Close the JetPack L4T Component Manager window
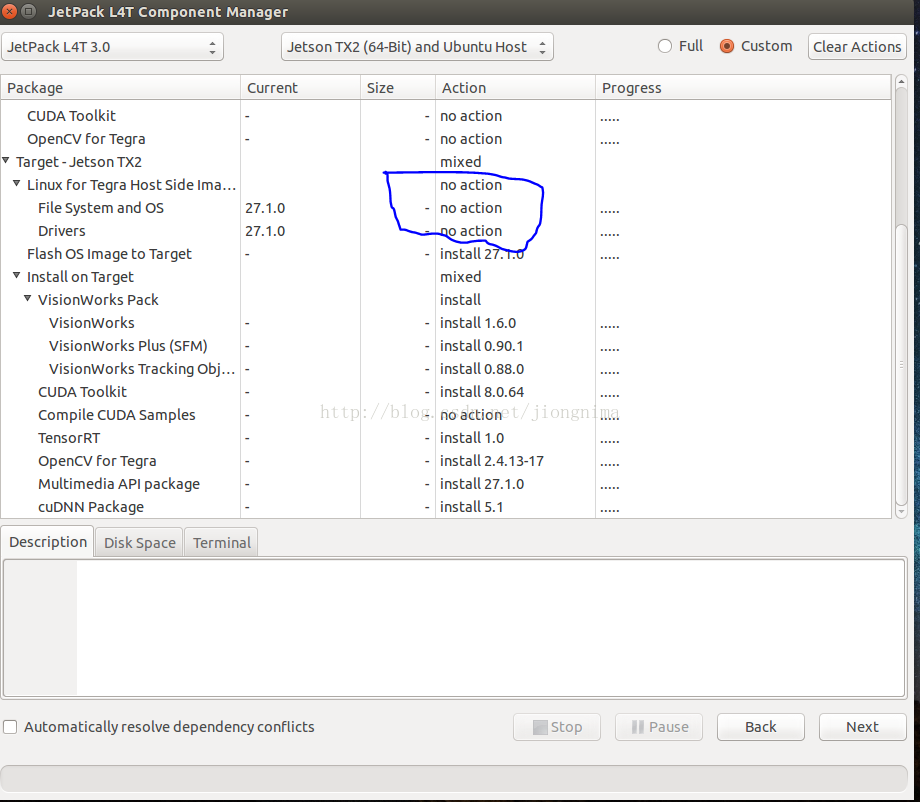The height and width of the screenshot is (802, 920). [10, 11]
